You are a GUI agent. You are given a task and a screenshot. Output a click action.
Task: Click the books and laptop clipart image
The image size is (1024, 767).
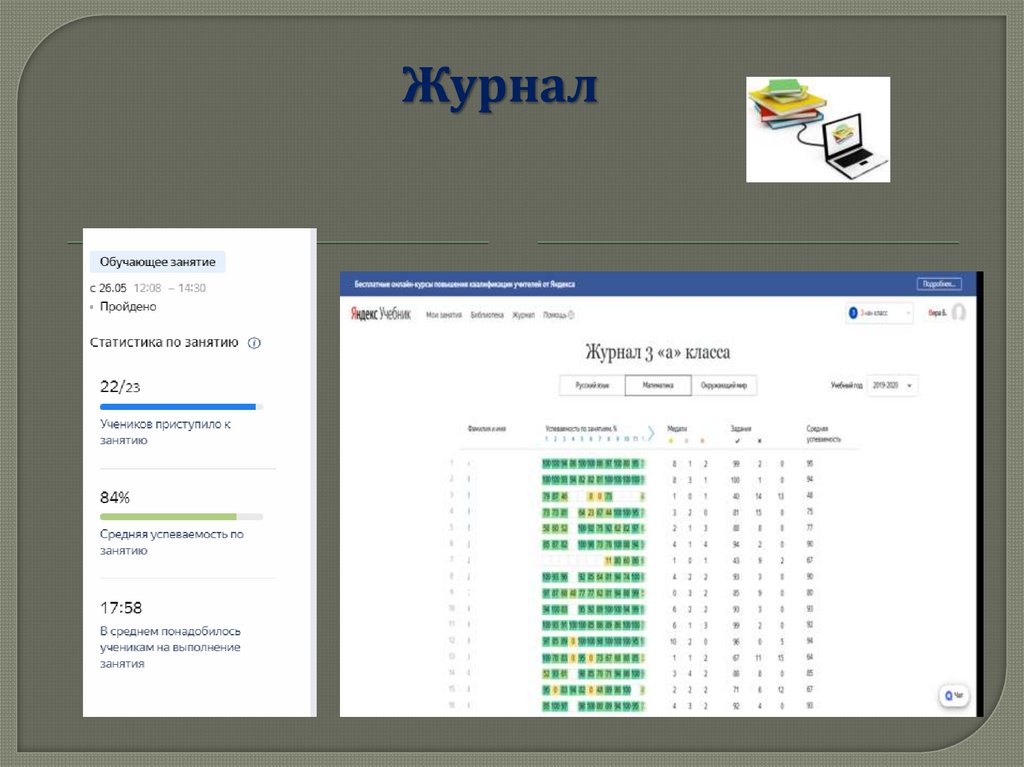(817, 129)
